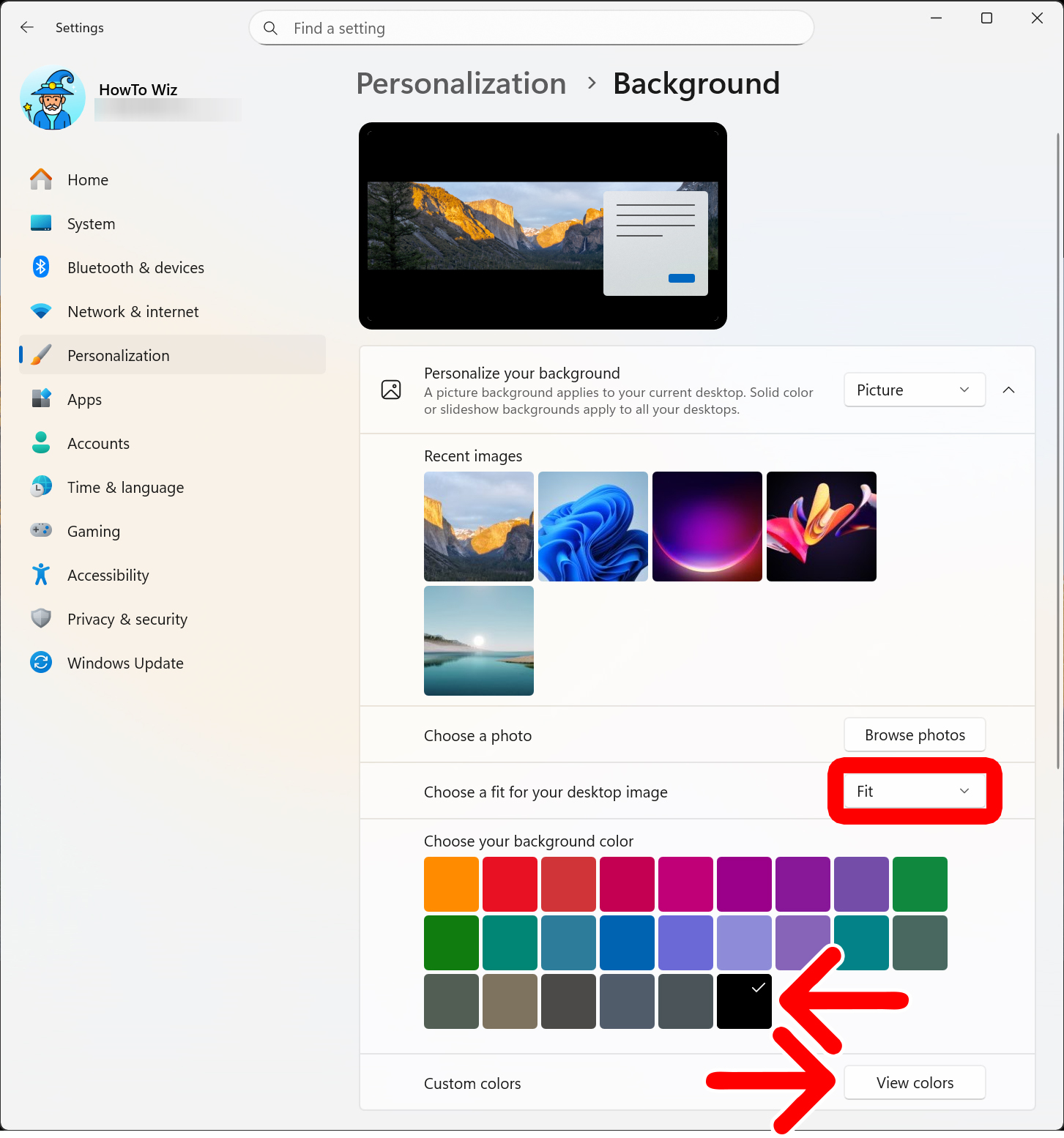1064x1138 pixels.
Task: Select the Network & internet Wi-Fi icon
Action: (x=41, y=311)
